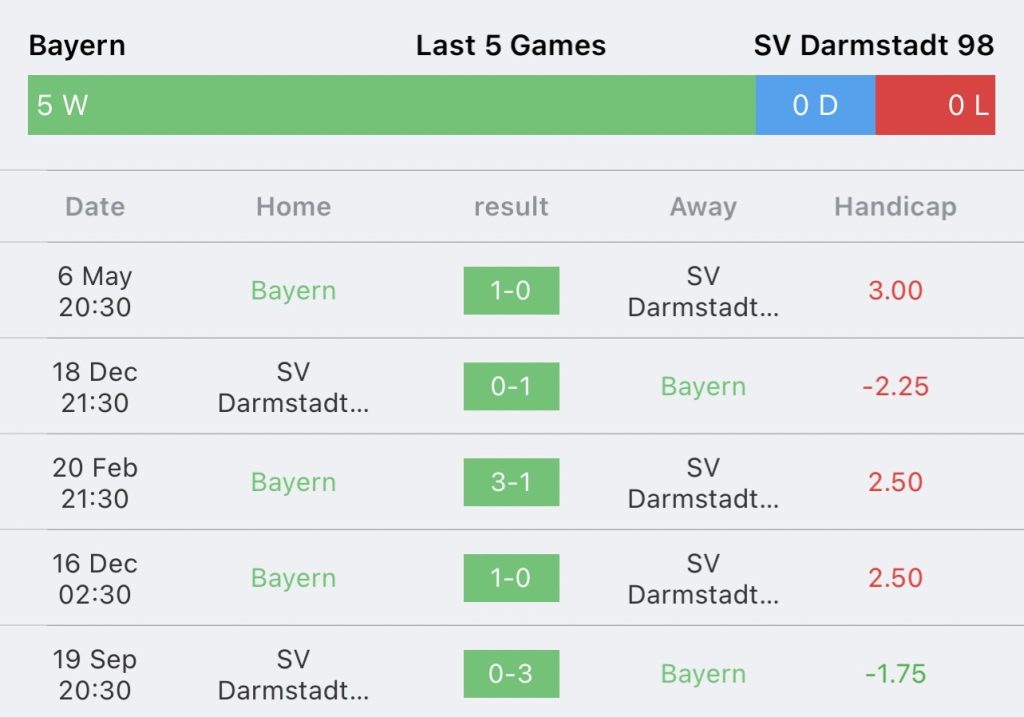Click the Away column header
Screen dimensions: 1024x717
[x=703, y=206]
